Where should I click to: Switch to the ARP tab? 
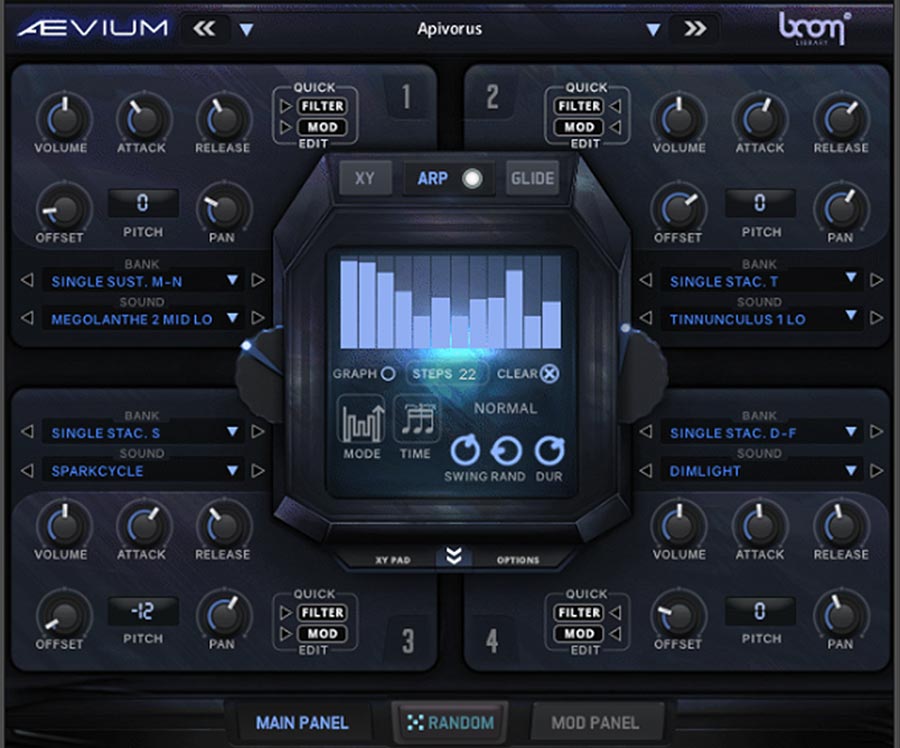coord(432,178)
